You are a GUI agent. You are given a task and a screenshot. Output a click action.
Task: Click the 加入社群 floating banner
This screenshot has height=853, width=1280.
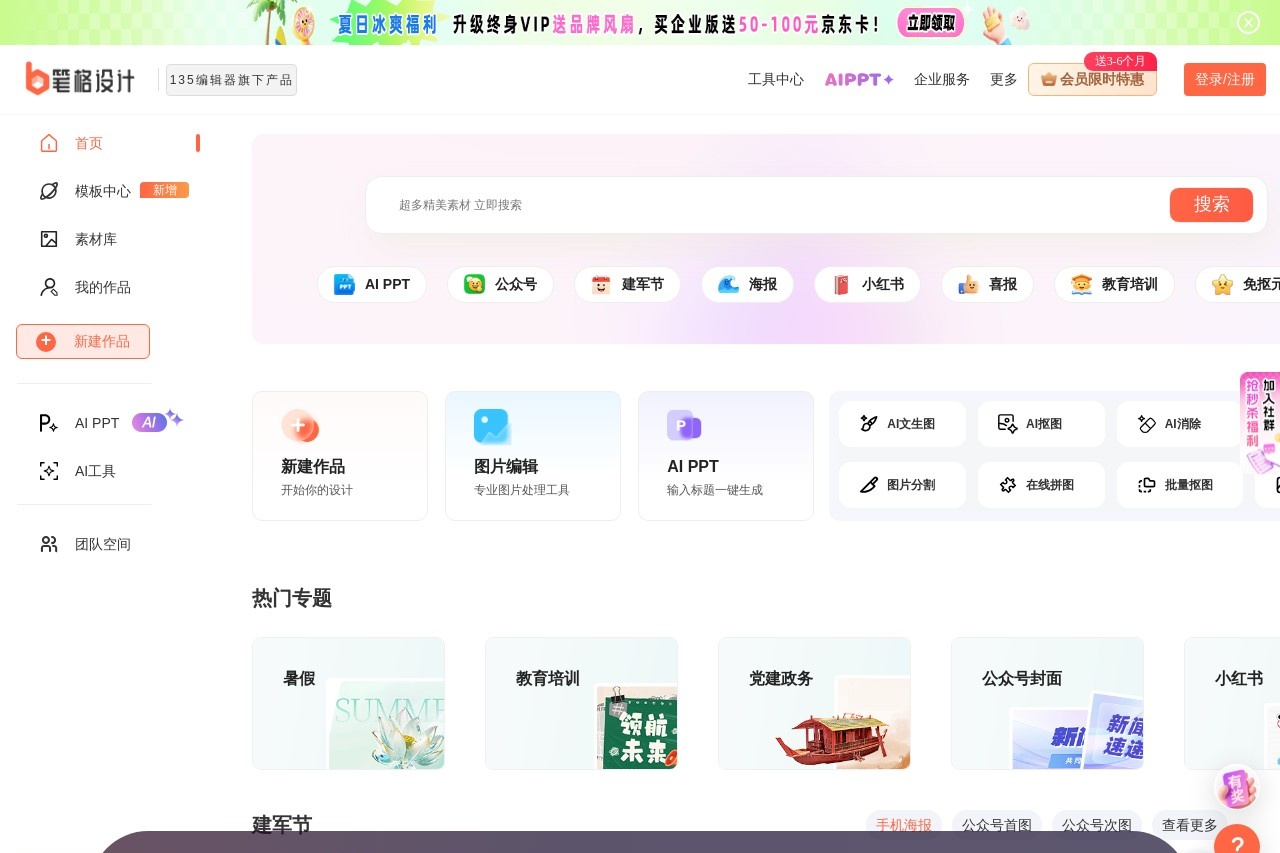click(1260, 423)
